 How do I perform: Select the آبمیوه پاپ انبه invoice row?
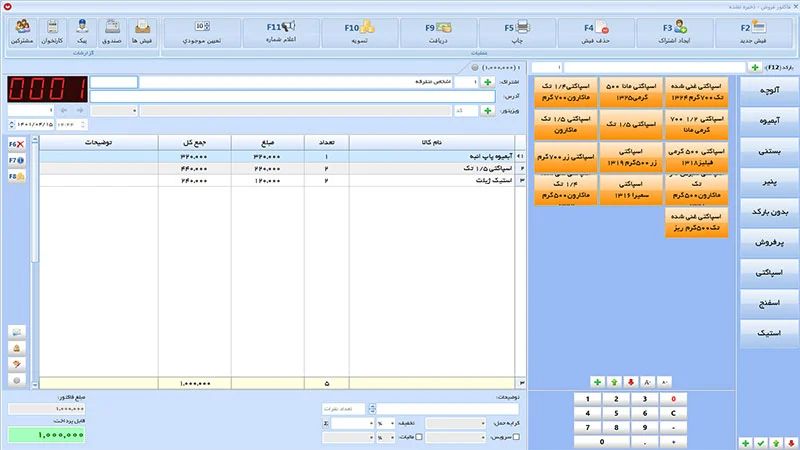(x=282, y=157)
